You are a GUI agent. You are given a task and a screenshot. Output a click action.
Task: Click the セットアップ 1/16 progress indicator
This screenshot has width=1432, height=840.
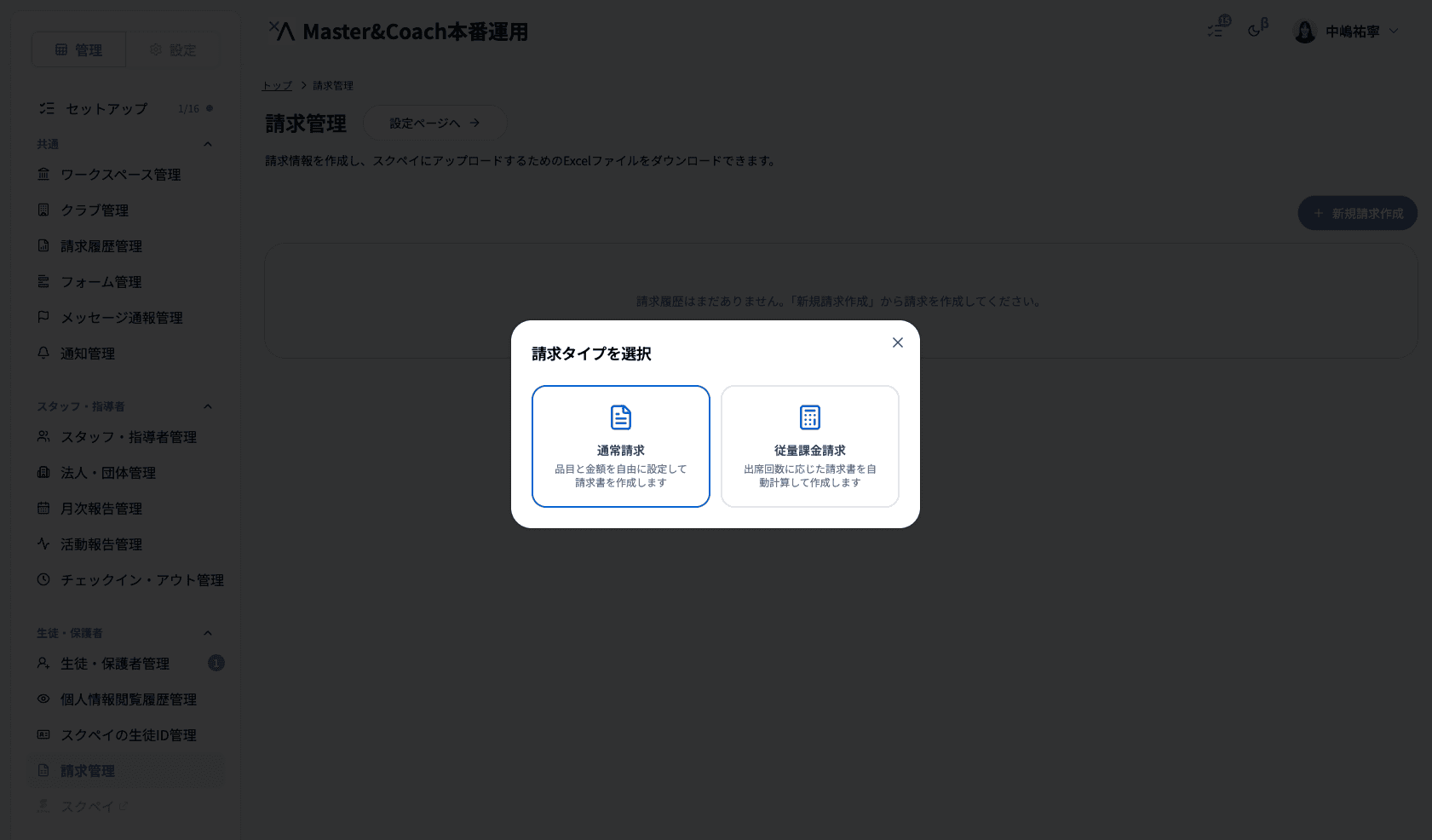[195, 108]
